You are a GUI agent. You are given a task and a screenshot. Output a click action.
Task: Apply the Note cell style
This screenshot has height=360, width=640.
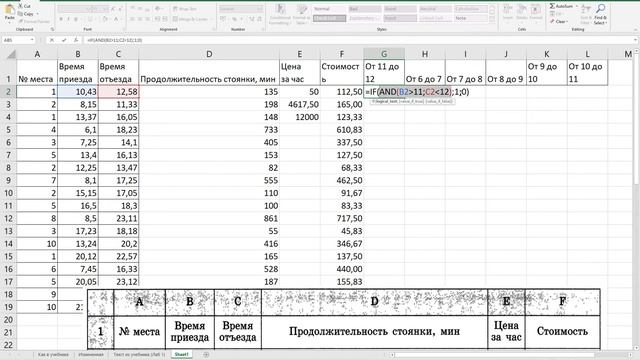(x=471, y=18)
